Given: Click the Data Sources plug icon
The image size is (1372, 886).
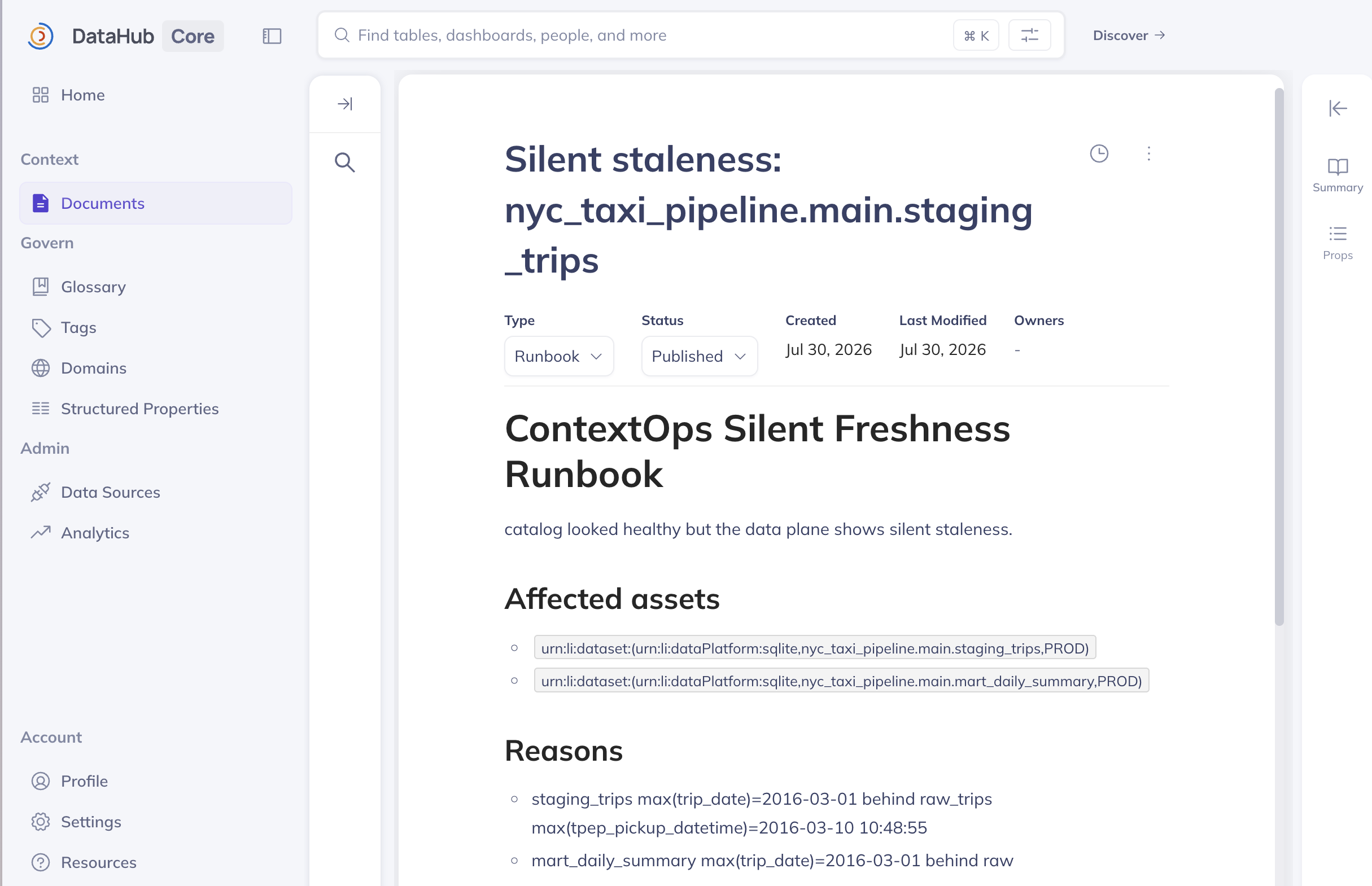Looking at the screenshot, I should pos(40,492).
